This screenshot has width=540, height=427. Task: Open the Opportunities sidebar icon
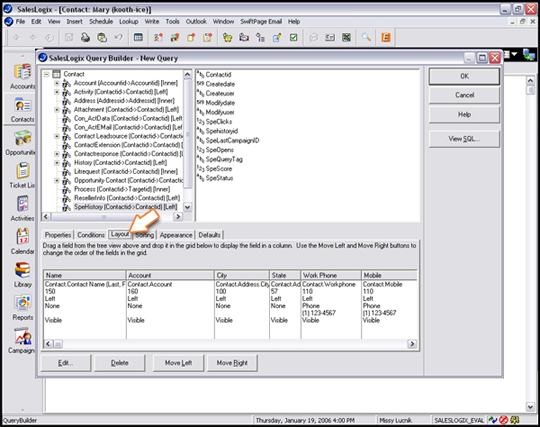(22, 138)
